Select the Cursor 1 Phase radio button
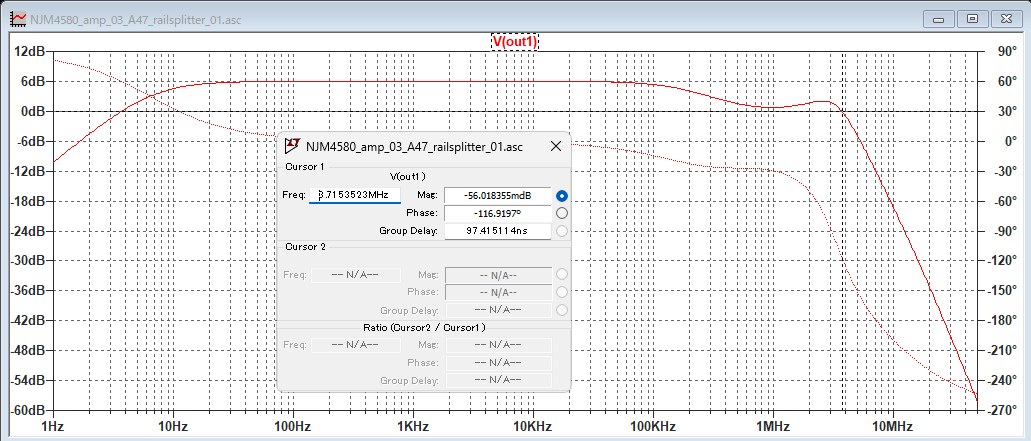This screenshot has height=441, width=1031. click(562, 213)
